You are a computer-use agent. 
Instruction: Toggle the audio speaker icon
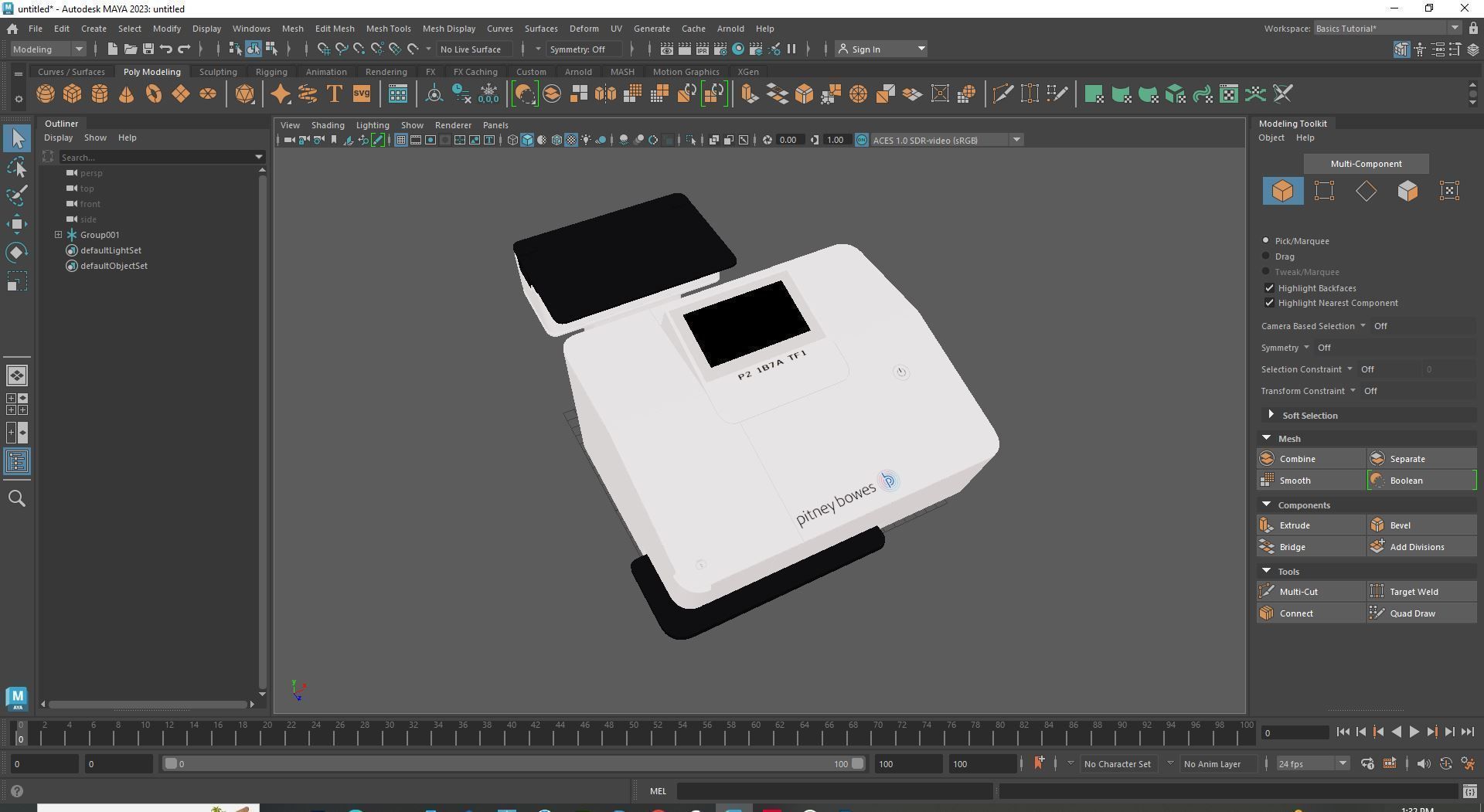1424,764
